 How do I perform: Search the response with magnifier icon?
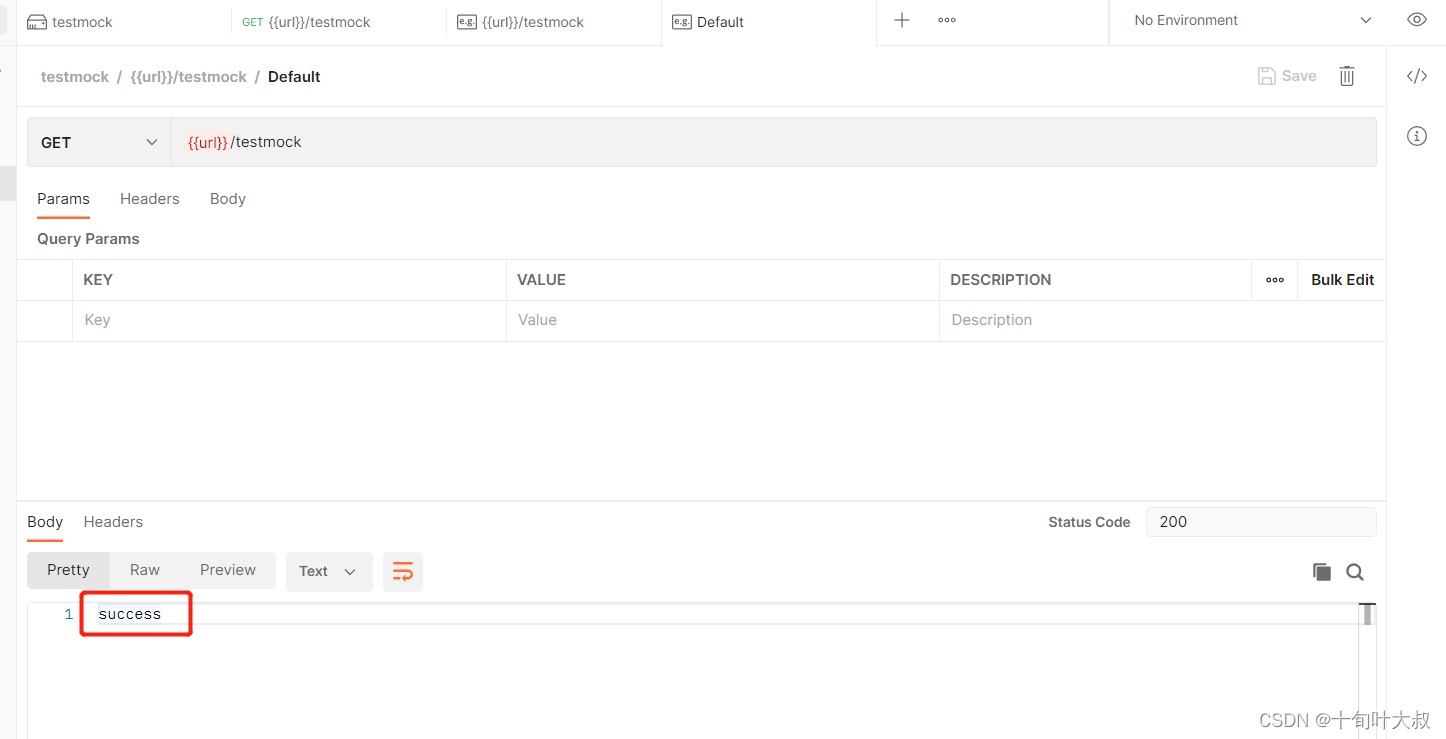click(x=1355, y=572)
